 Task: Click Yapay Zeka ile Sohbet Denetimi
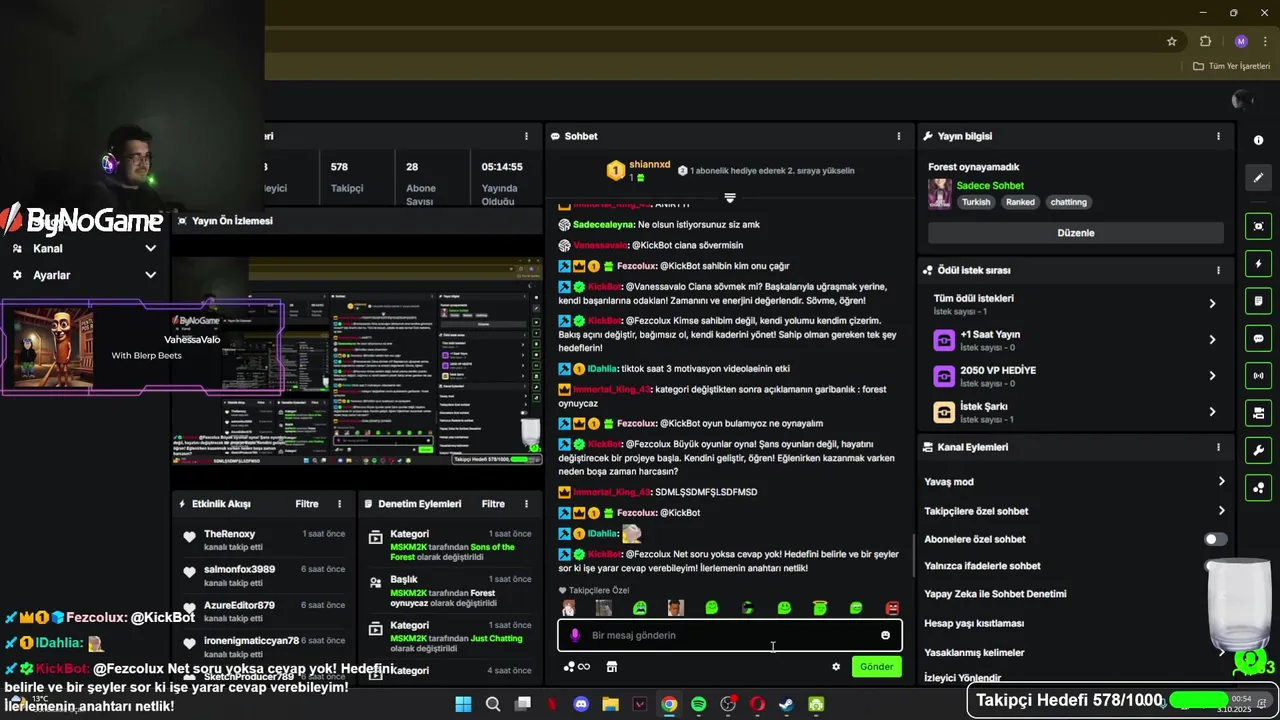(995, 594)
